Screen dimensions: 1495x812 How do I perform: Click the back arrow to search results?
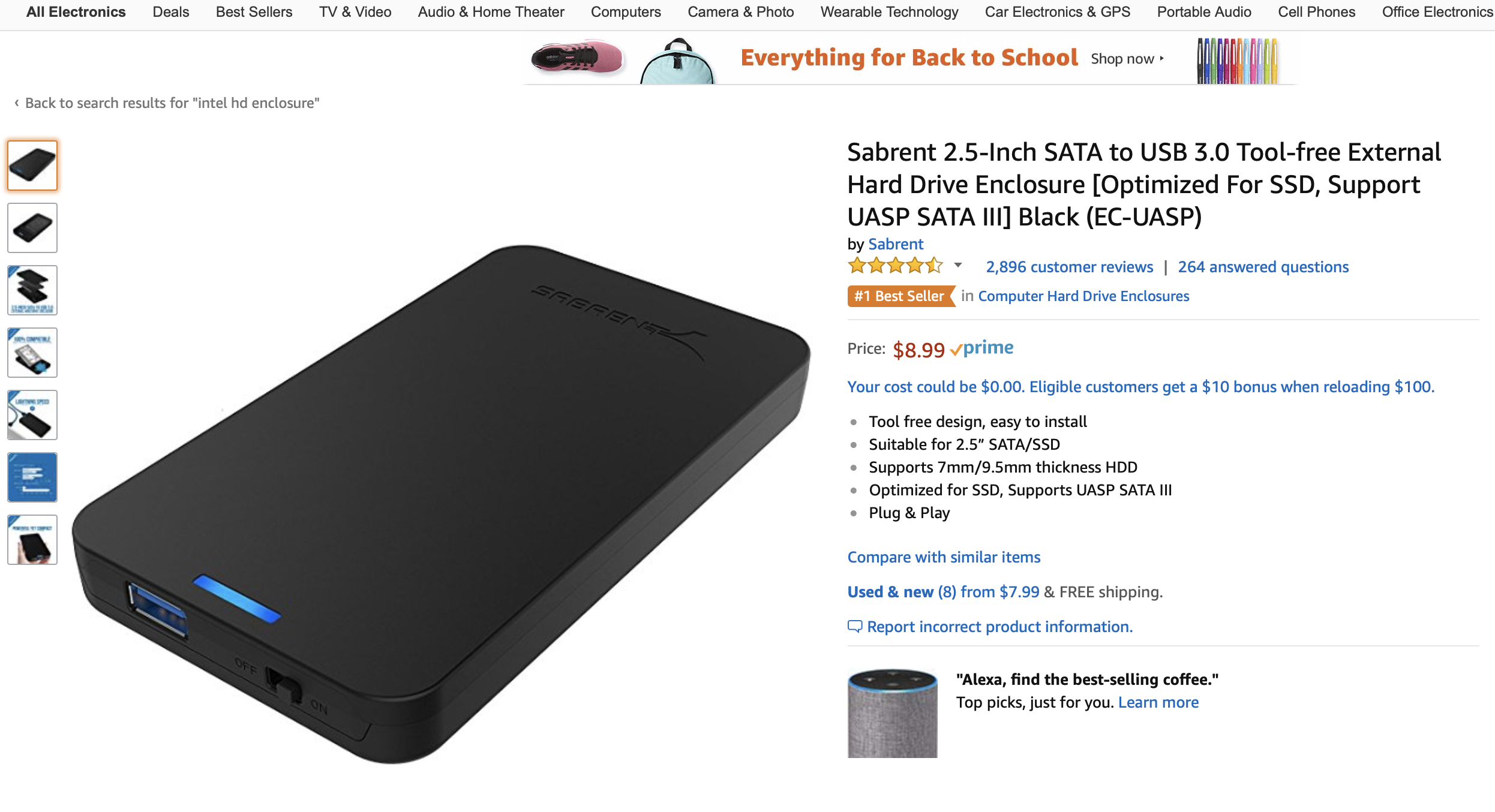coord(17,103)
